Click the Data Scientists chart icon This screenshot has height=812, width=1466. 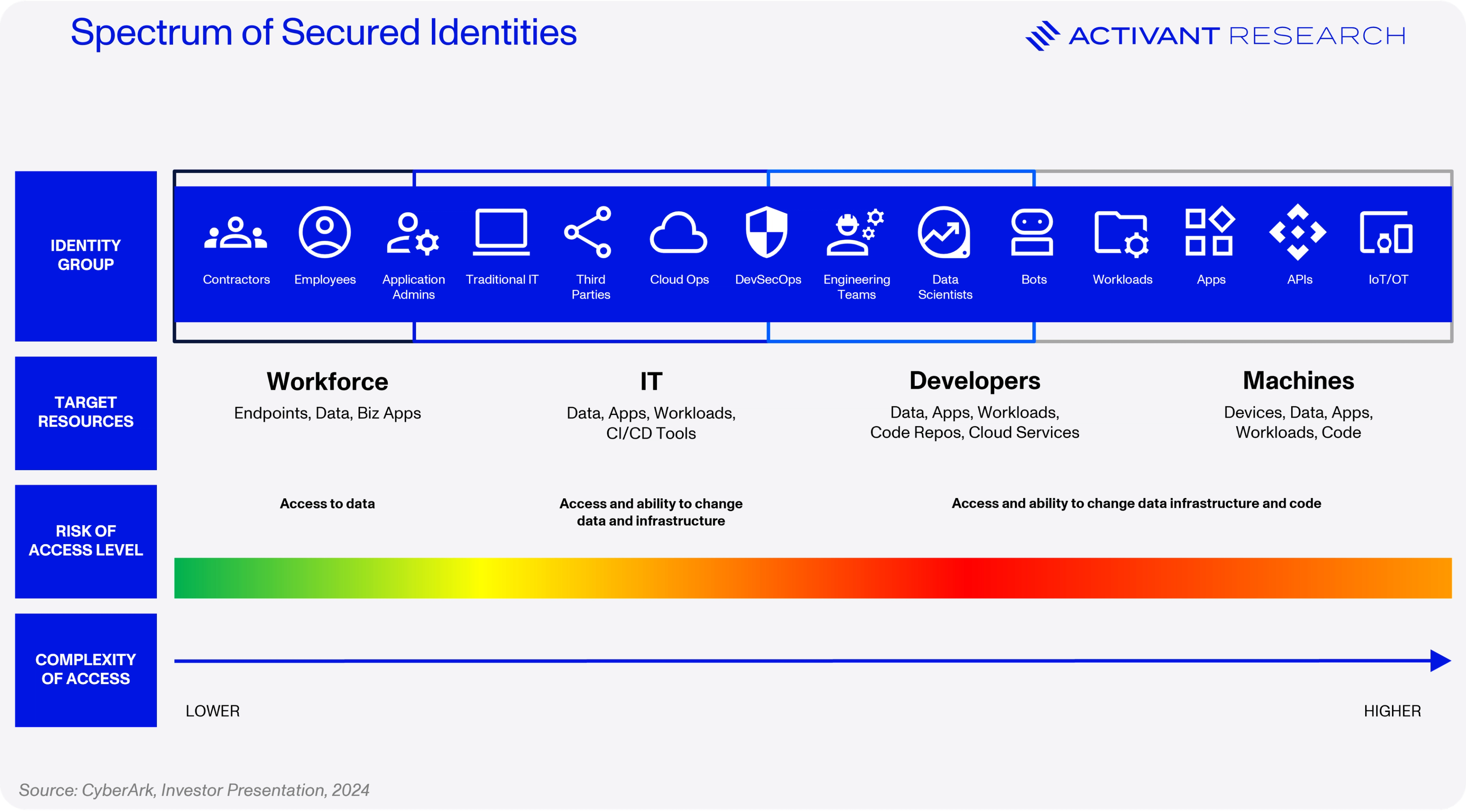944,232
